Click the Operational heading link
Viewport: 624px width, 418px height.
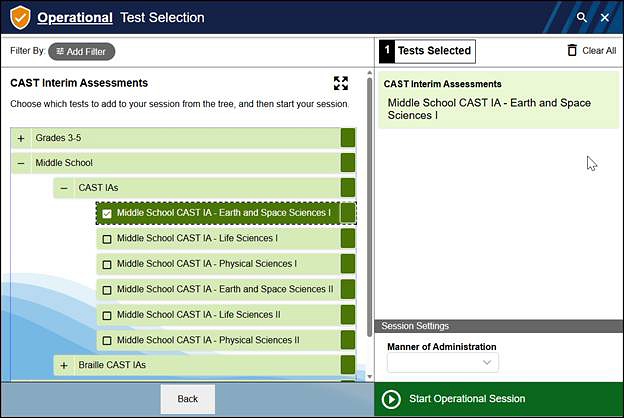pyautogui.click(x=75, y=18)
